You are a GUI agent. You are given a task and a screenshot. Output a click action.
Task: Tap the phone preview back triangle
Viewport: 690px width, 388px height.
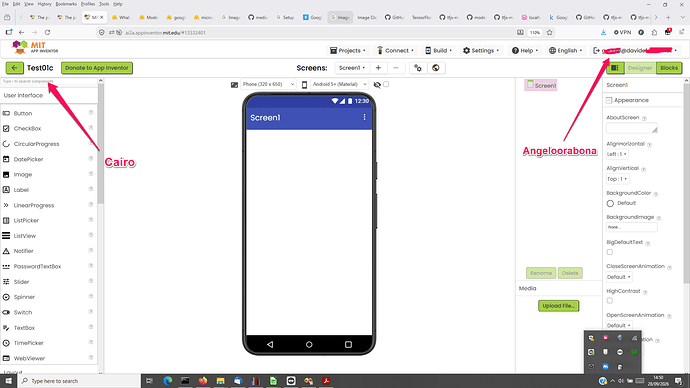pyautogui.click(x=270, y=344)
